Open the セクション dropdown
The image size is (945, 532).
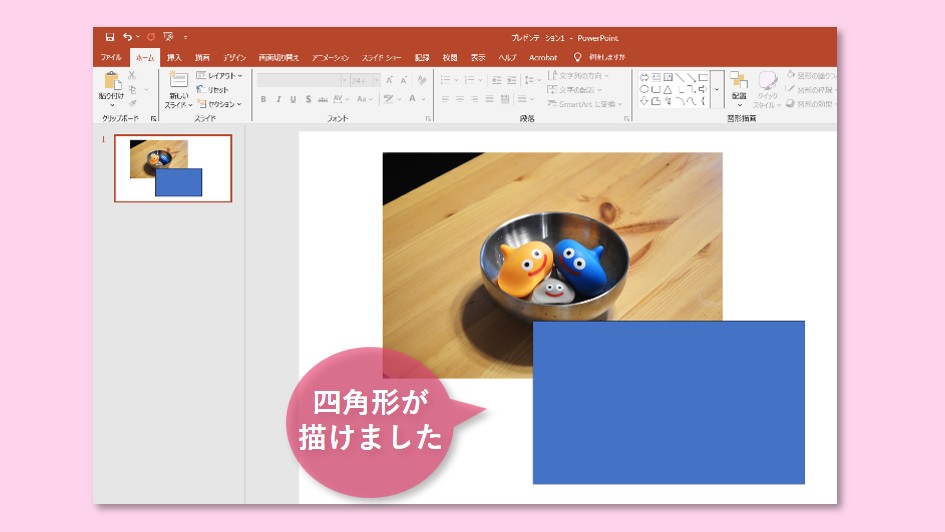click(x=219, y=104)
